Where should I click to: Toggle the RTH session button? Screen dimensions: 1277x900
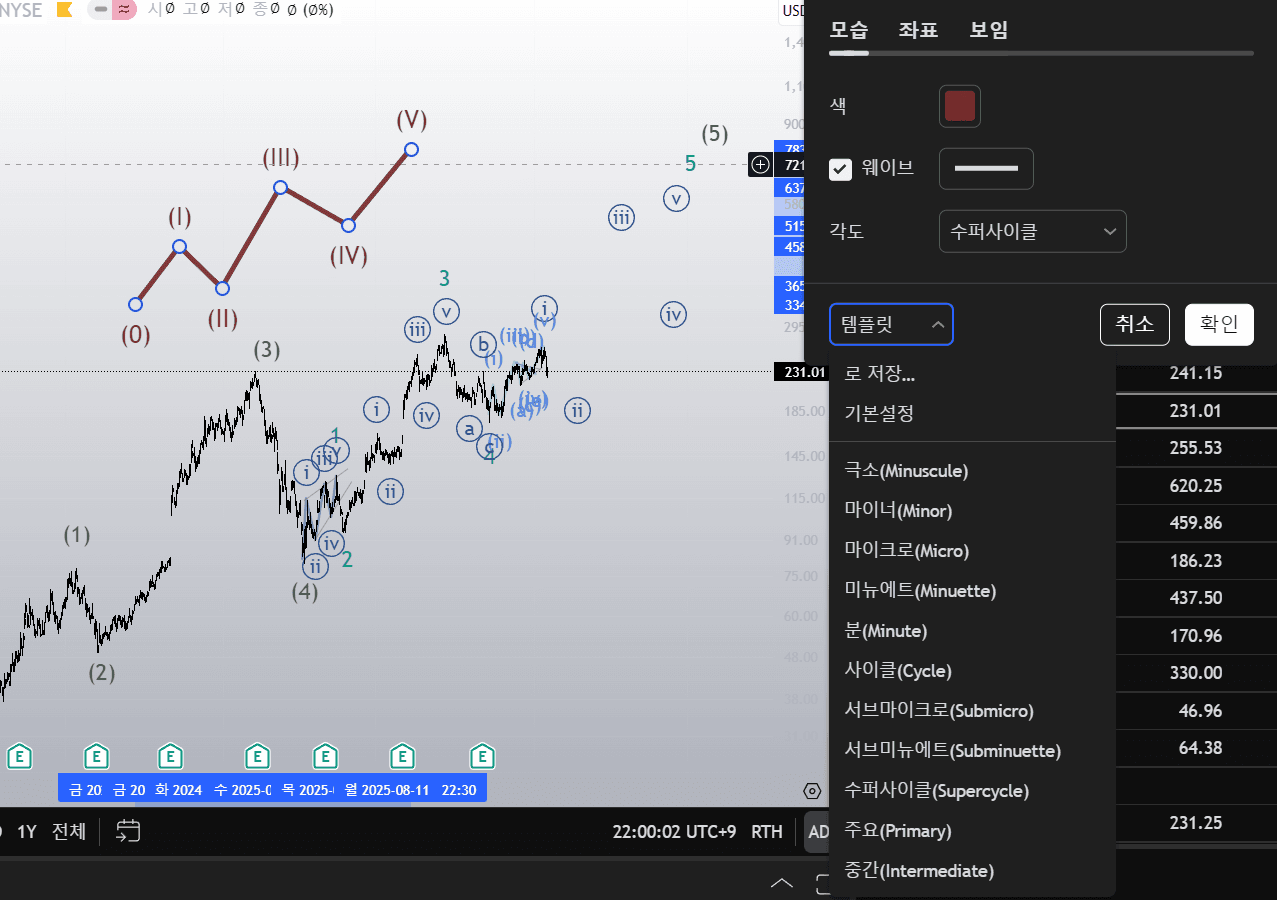(767, 832)
